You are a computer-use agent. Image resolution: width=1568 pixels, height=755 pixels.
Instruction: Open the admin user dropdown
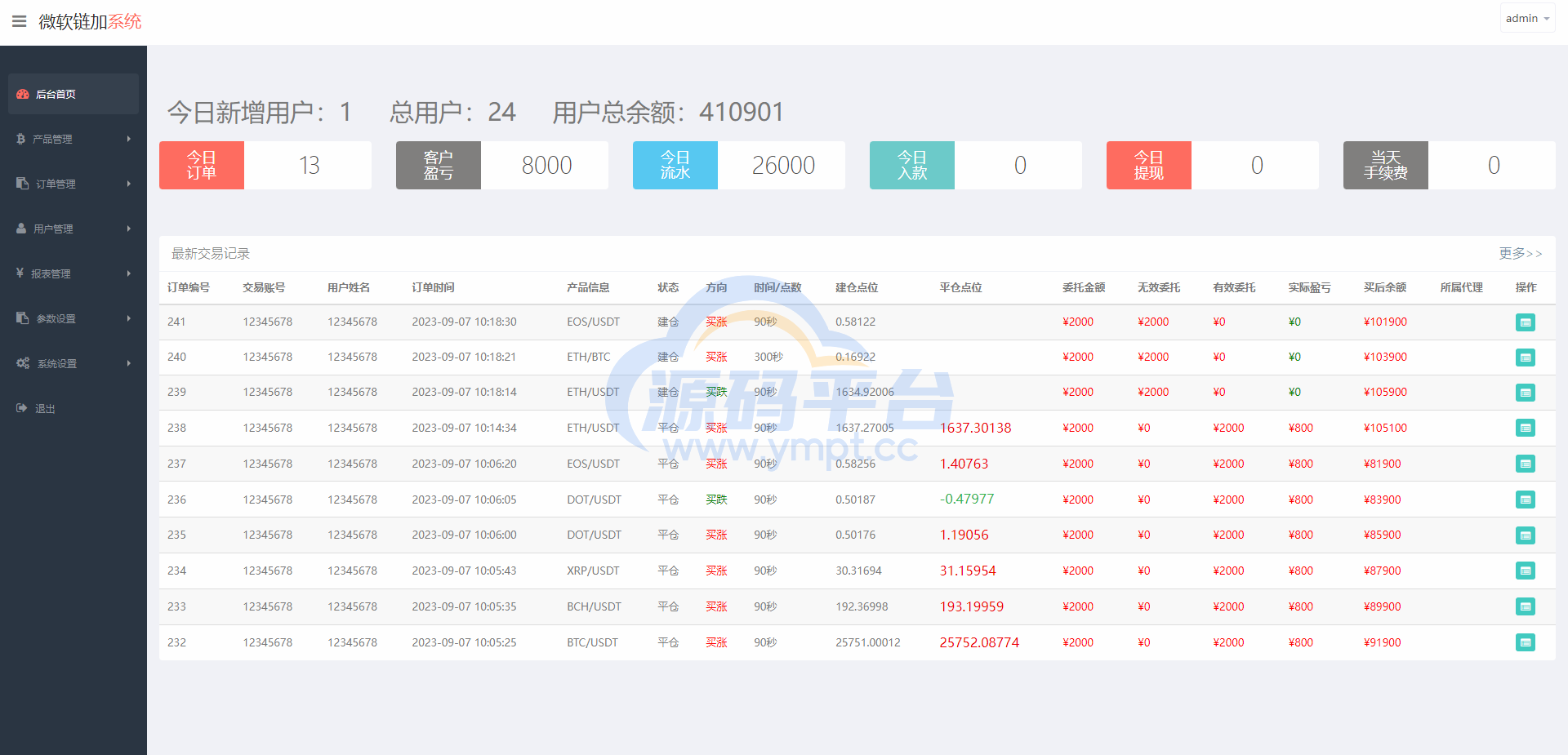[1526, 18]
